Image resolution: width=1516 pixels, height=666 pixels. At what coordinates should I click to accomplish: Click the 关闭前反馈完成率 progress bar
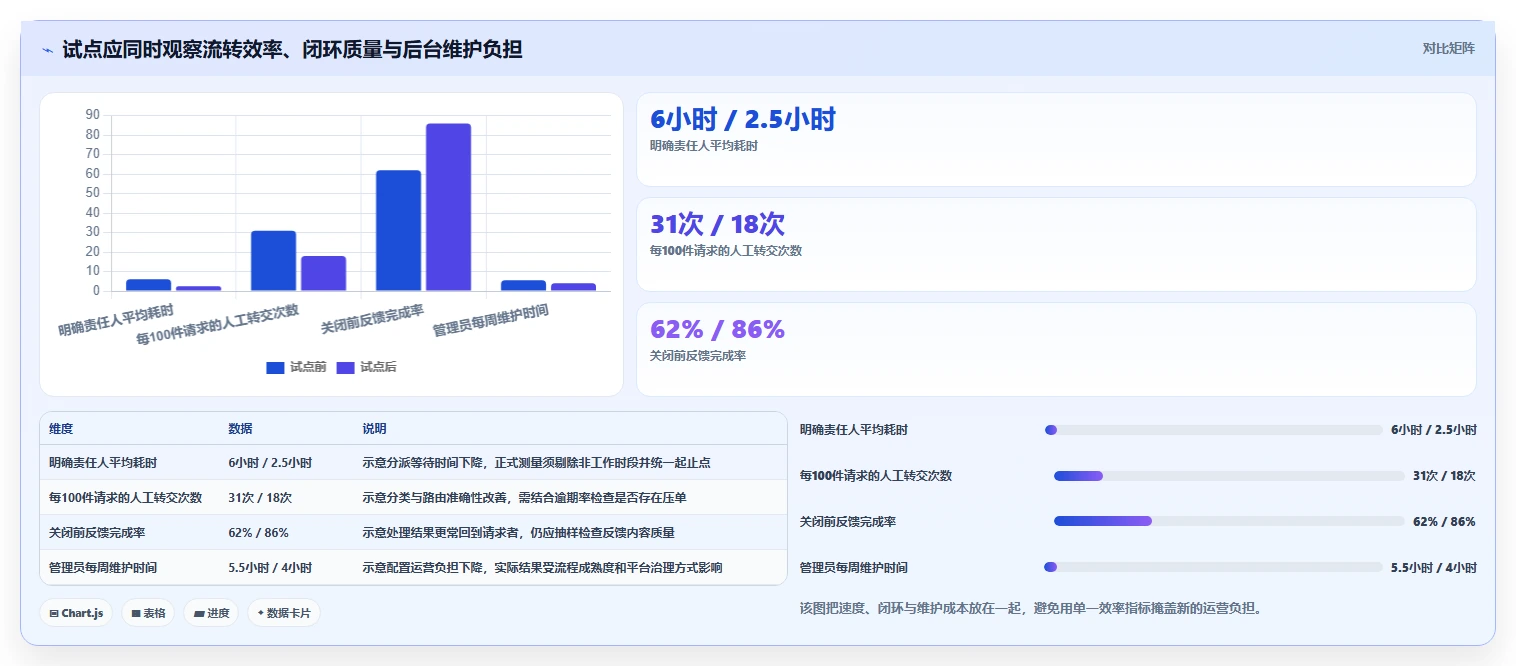(x=1229, y=521)
